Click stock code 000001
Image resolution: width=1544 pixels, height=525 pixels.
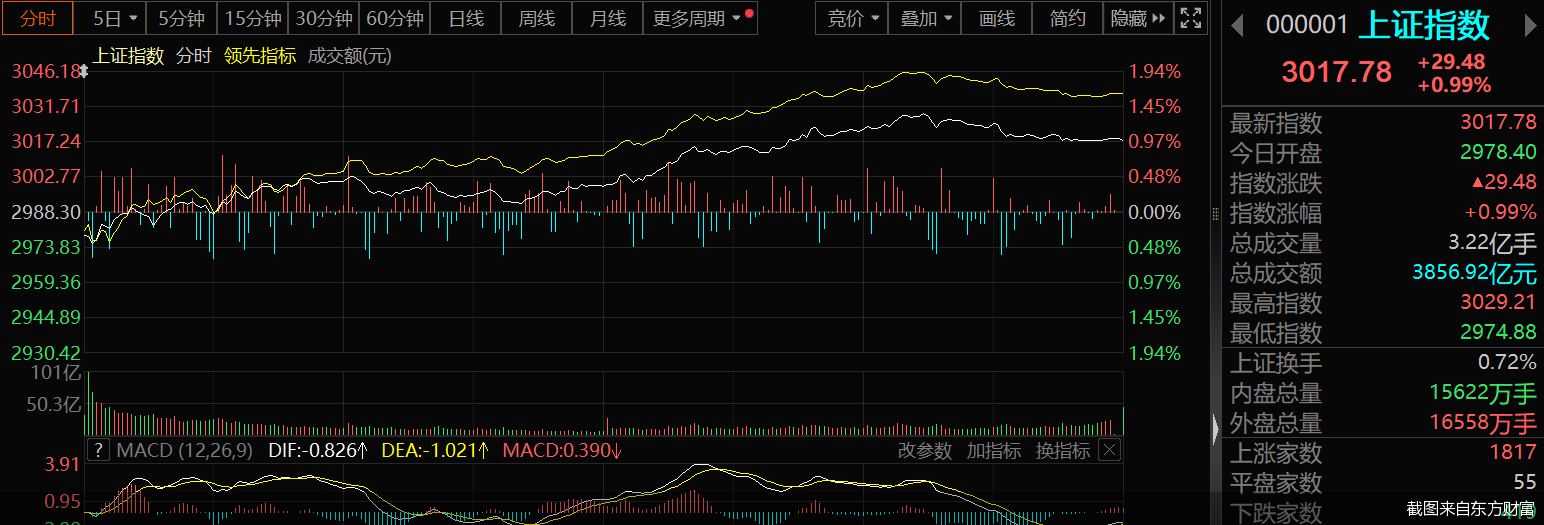[x=1307, y=26]
